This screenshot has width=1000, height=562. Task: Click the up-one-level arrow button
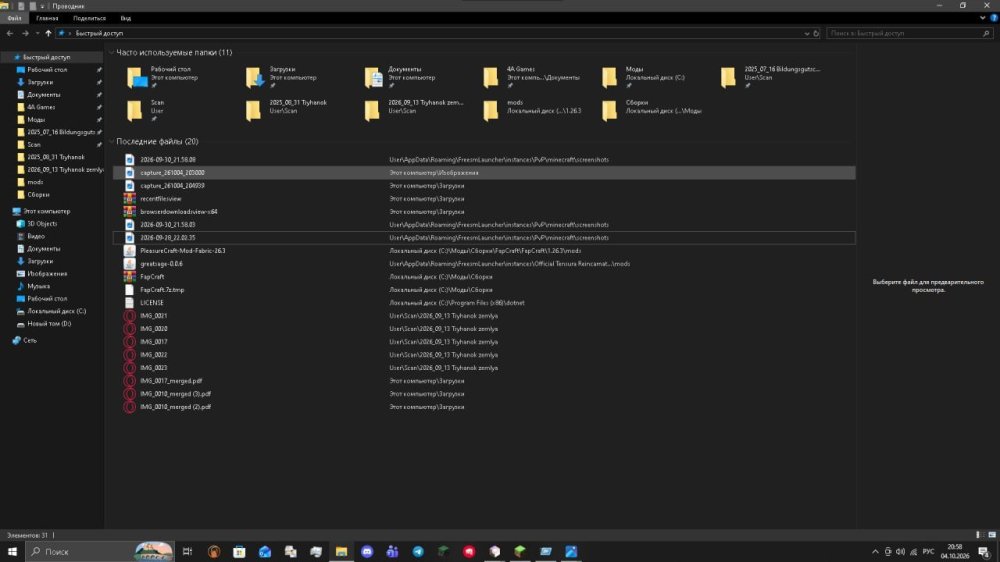pos(48,33)
